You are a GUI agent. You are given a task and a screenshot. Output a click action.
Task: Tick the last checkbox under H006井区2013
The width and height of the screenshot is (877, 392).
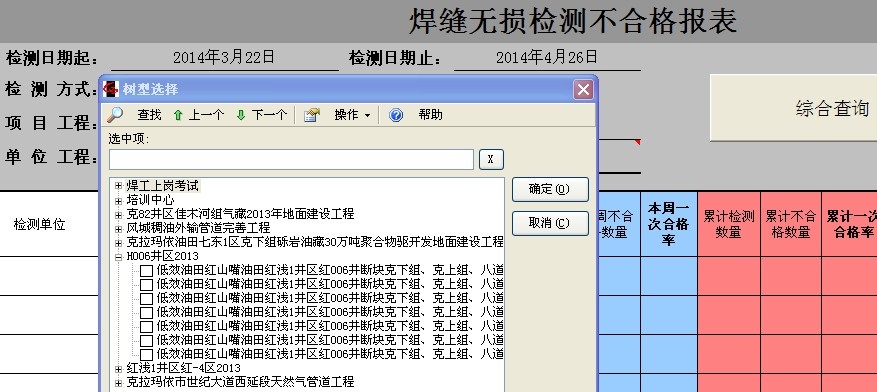[x=147, y=355]
